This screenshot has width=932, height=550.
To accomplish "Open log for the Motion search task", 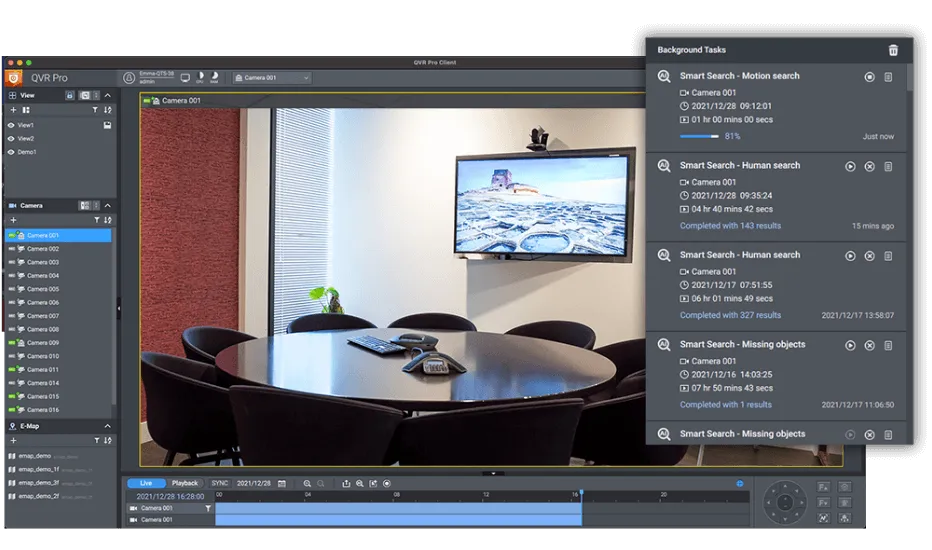I will tap(888, 77).
